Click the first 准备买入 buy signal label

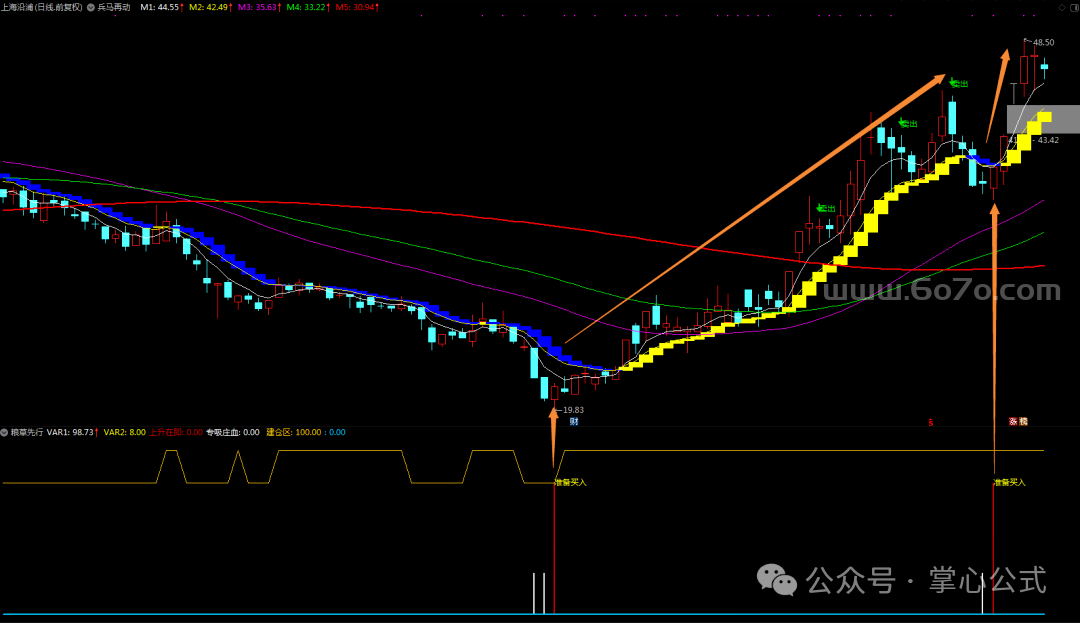pos(571,482)
